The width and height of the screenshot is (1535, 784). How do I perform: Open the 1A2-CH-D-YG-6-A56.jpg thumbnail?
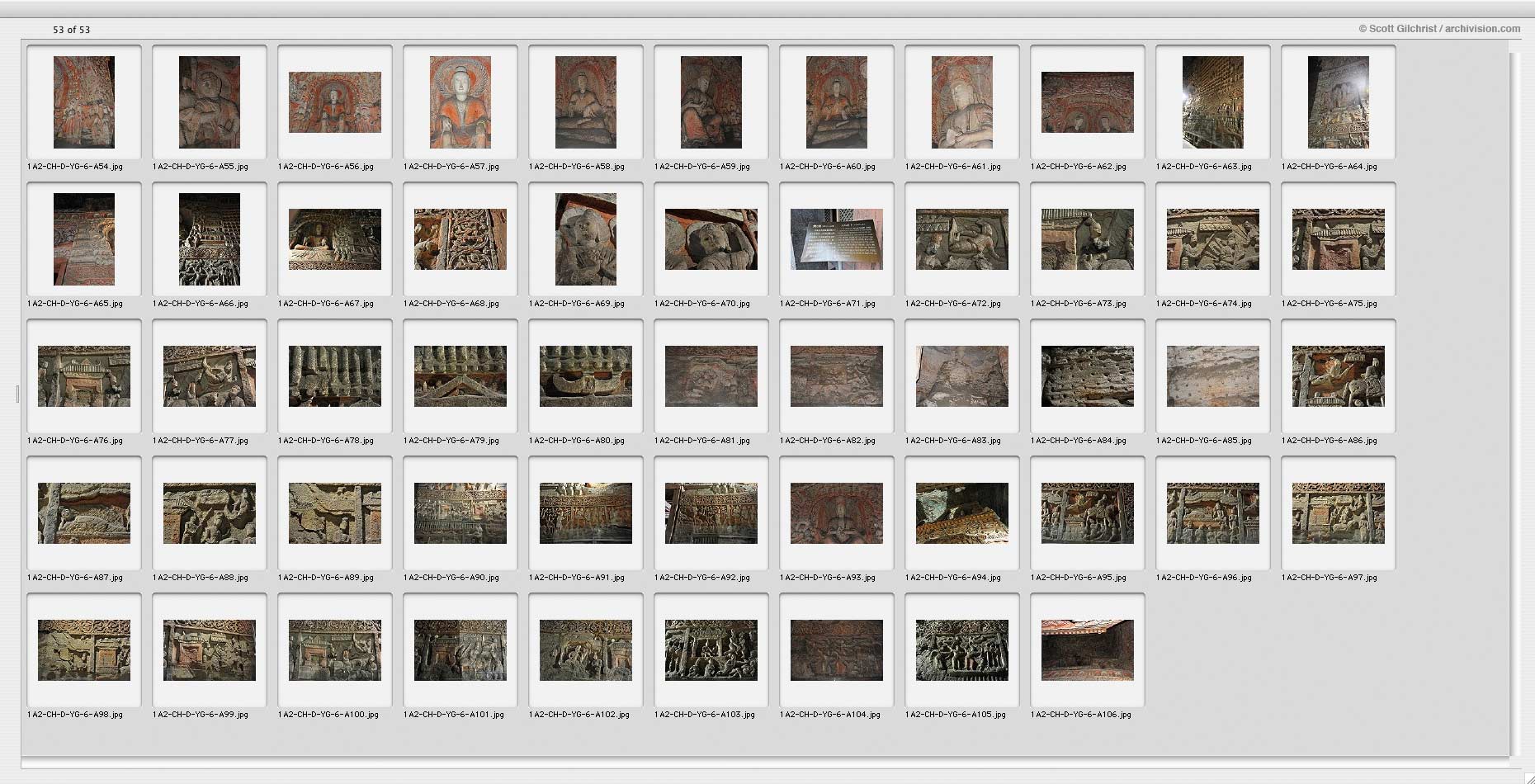[x=335, y=102]
